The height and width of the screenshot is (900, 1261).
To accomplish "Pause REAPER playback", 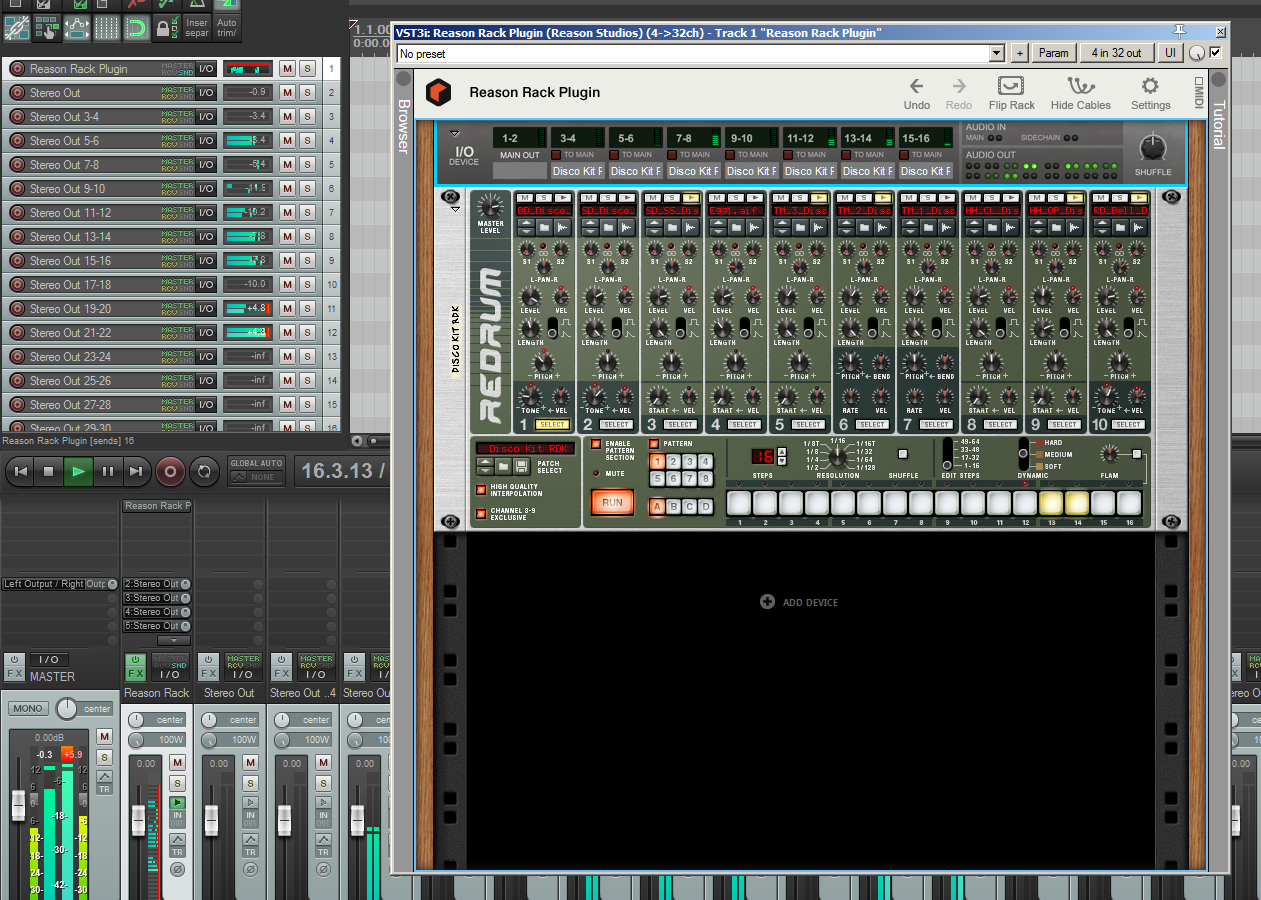I will point(108,470).
